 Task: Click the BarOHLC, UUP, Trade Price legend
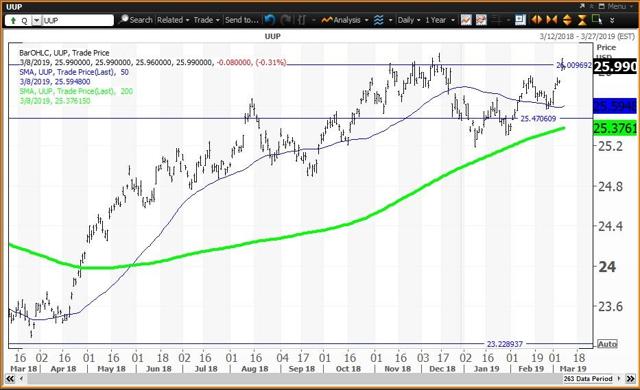pos(64,53)
